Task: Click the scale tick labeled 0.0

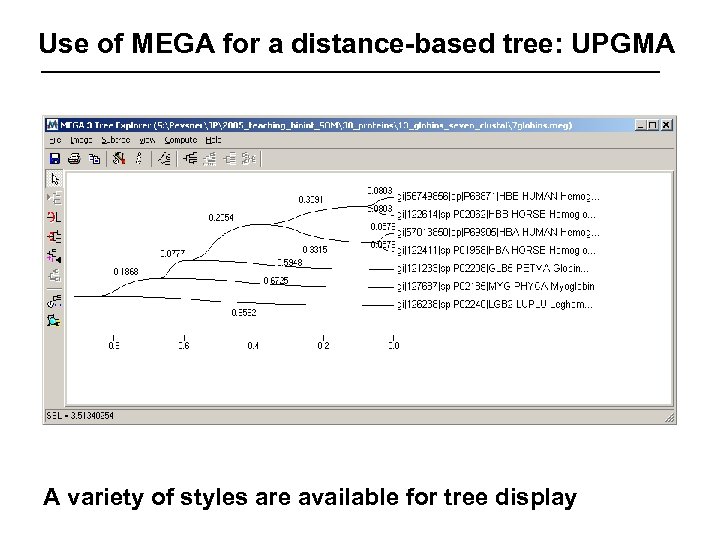Action: [x=394, y=345]
